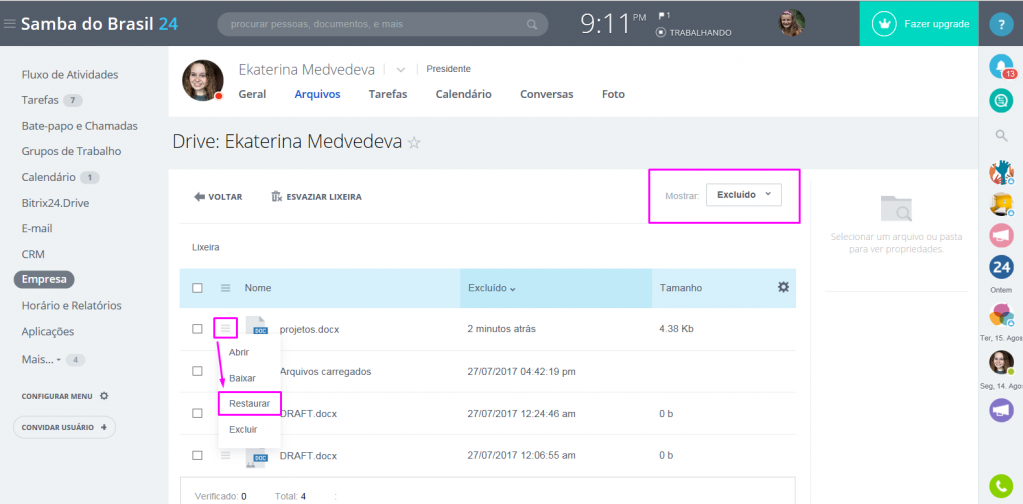Switch to the Conversas tab

pos(547,94)
